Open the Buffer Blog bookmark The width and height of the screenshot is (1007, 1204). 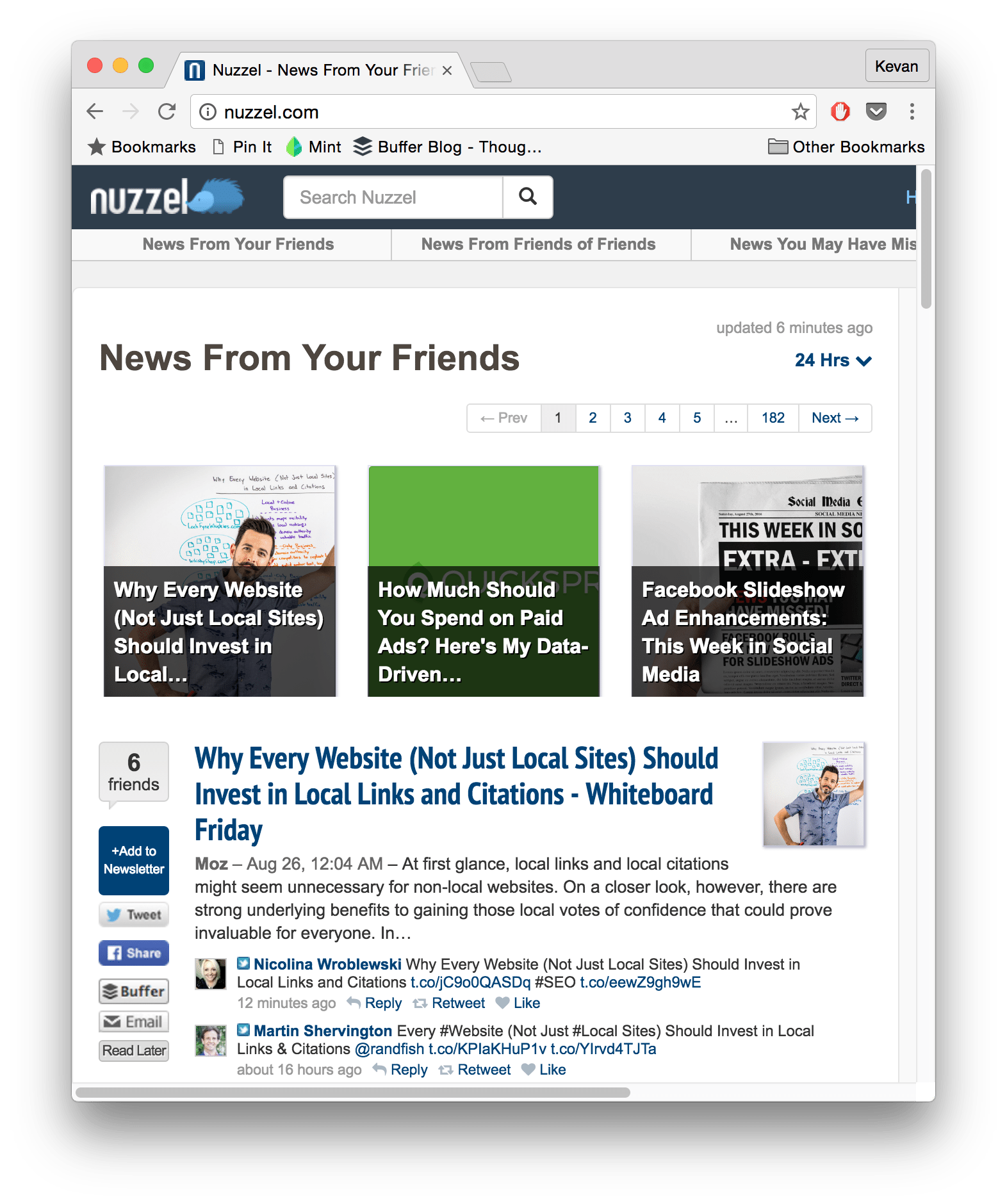448,147
